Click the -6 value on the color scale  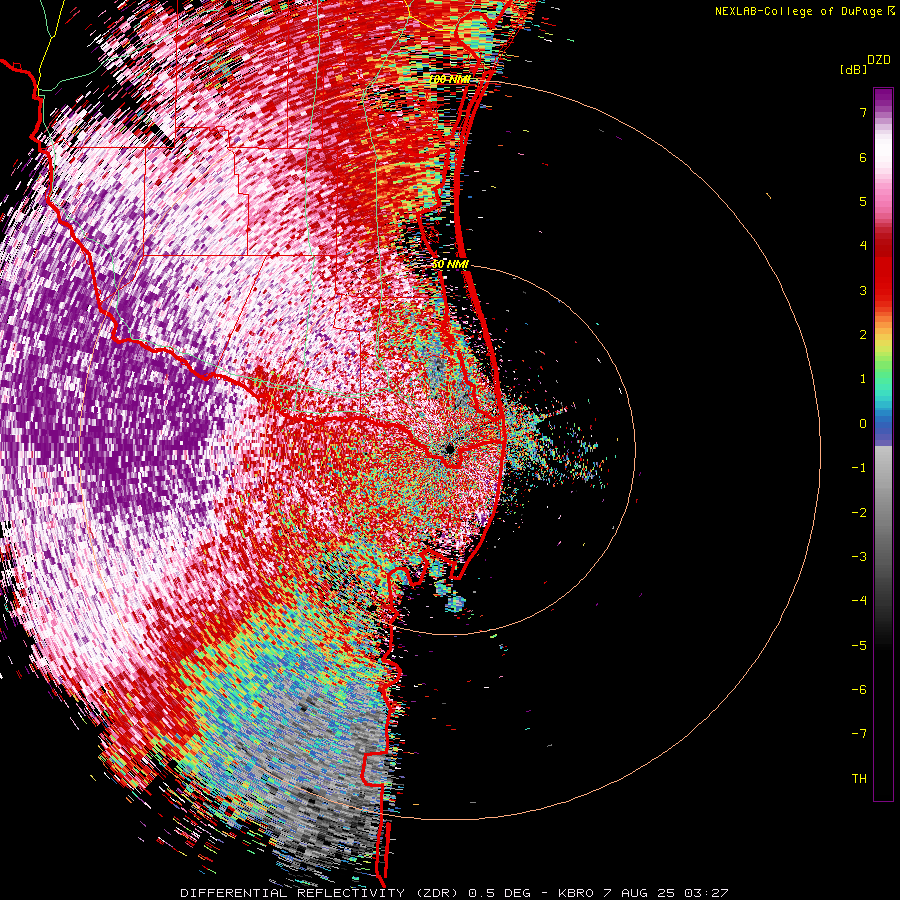(859, 690)
